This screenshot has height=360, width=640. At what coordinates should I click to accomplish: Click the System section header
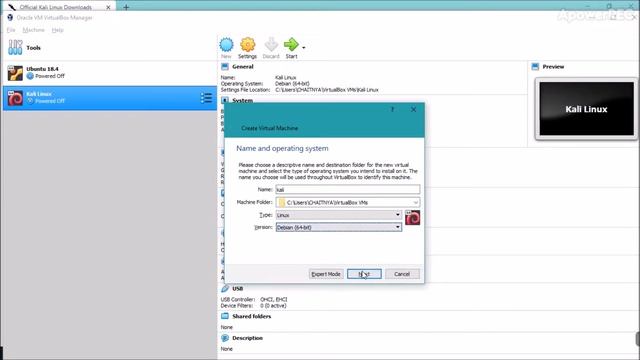click(242, 100)
